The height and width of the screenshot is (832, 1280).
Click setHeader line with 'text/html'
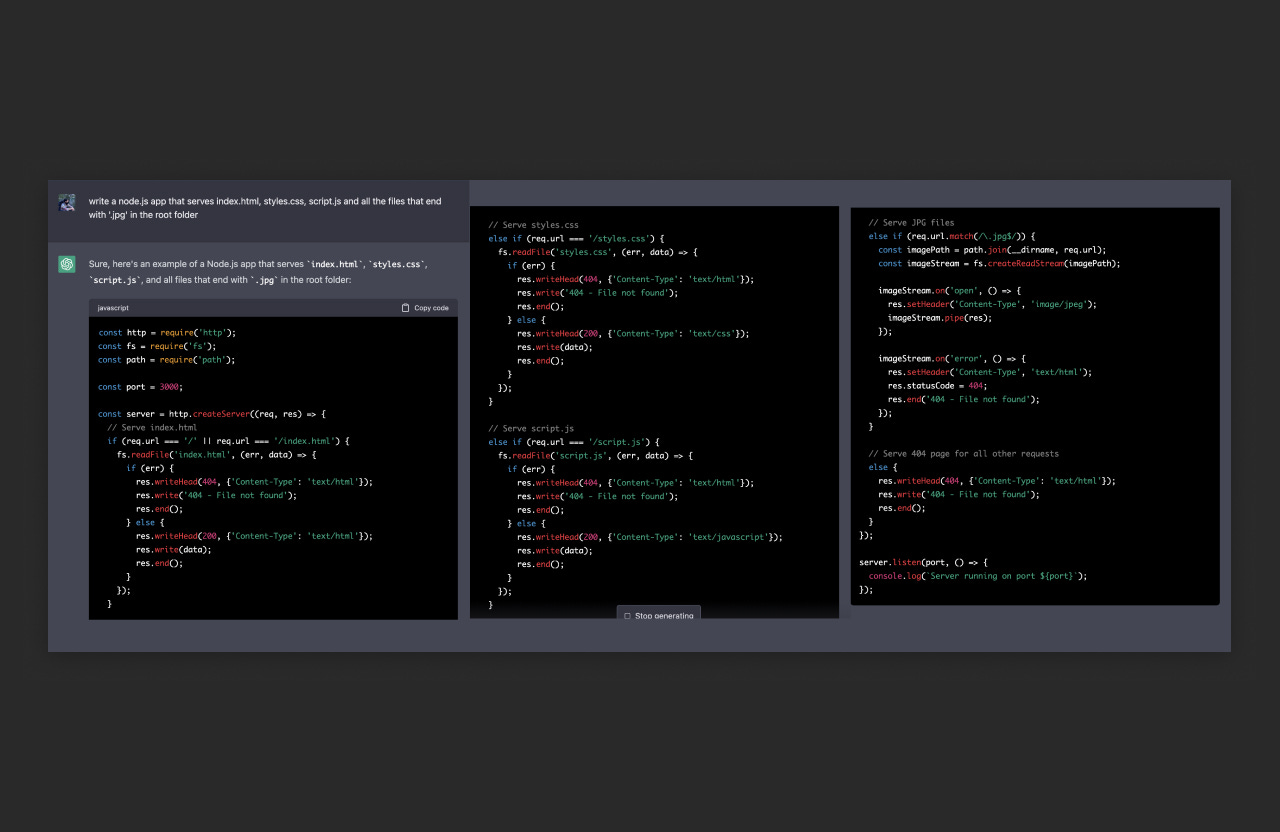click(990, 372)
